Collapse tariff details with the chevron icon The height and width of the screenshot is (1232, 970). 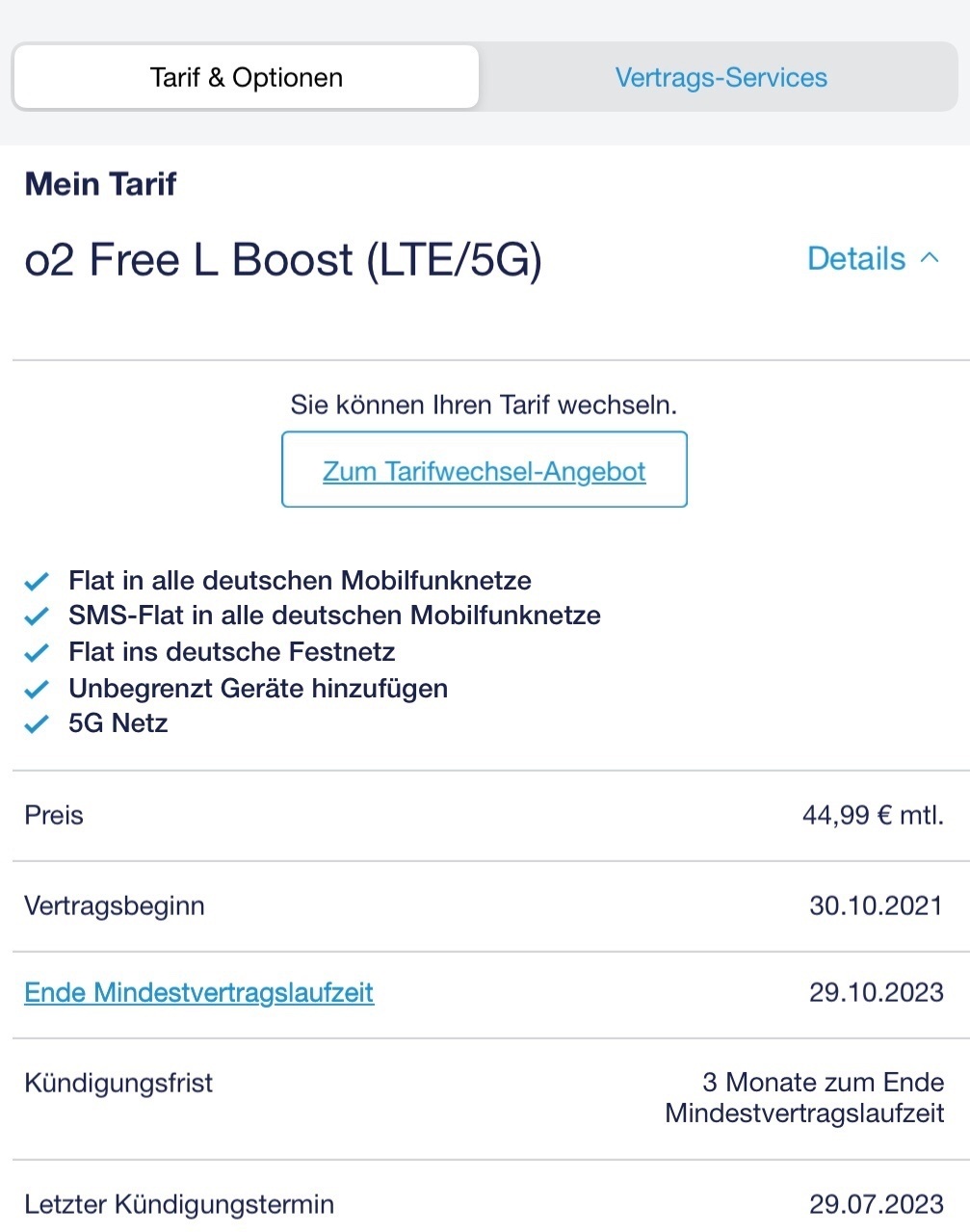(x=930, y=258)
